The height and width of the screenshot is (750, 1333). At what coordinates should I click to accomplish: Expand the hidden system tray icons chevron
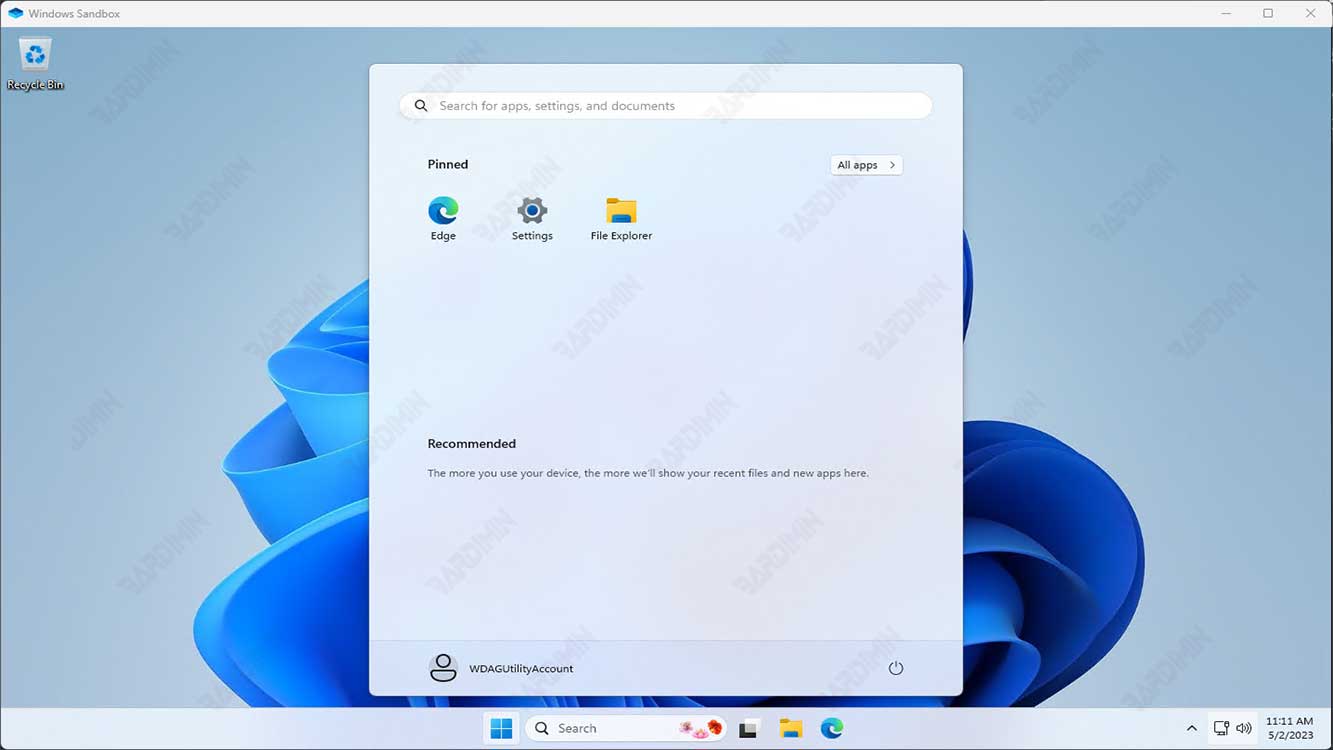1191,728
